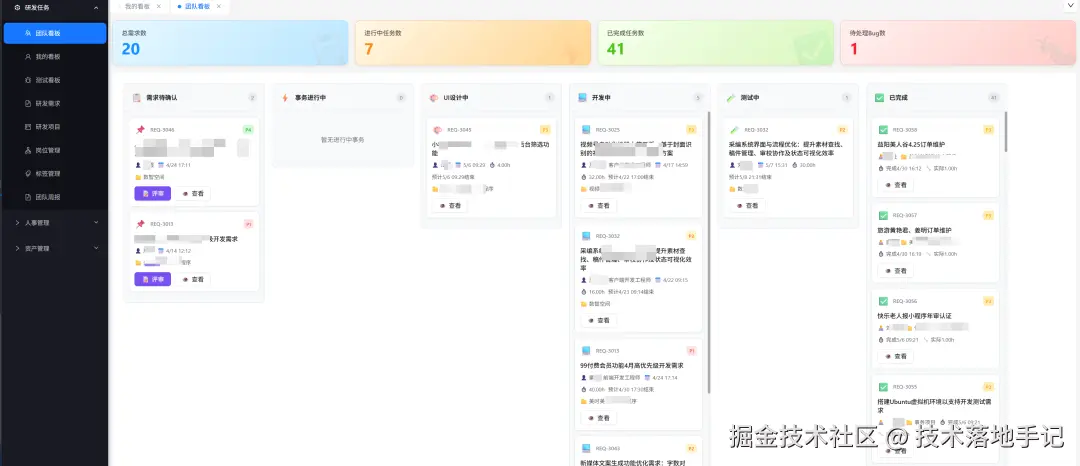
Task: Click 查看 button on card REQ-3046
Action: click(193, 193)
